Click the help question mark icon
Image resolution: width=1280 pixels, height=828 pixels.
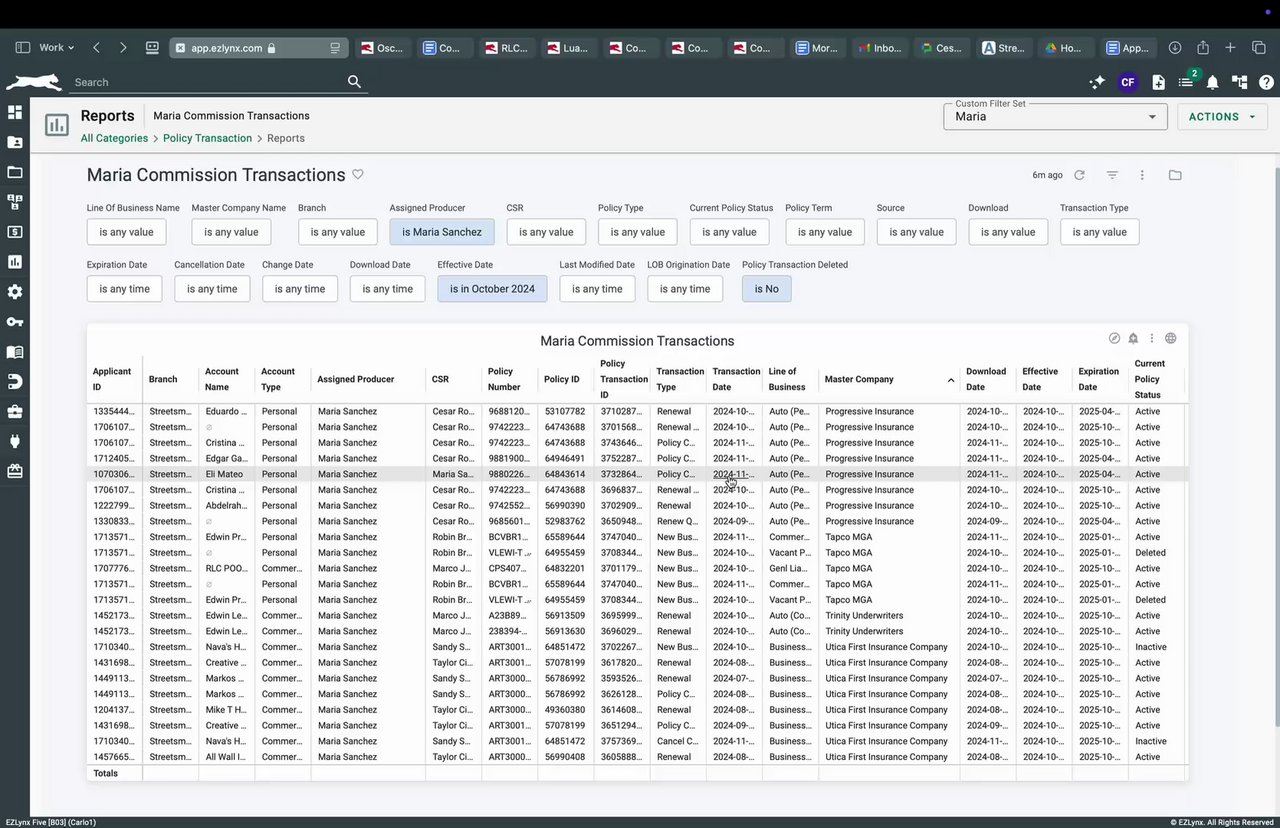(x=1266, y=83)
